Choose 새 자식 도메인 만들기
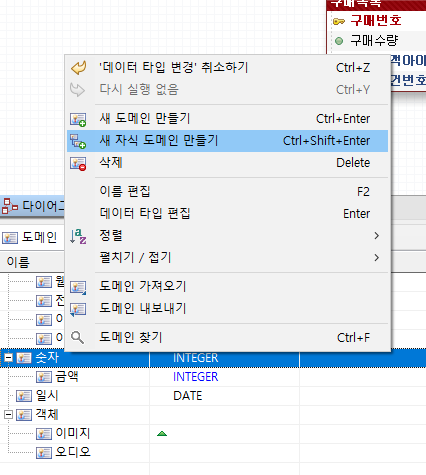The width and height of the screenshot is (426, 475). (x=227, y=141)
